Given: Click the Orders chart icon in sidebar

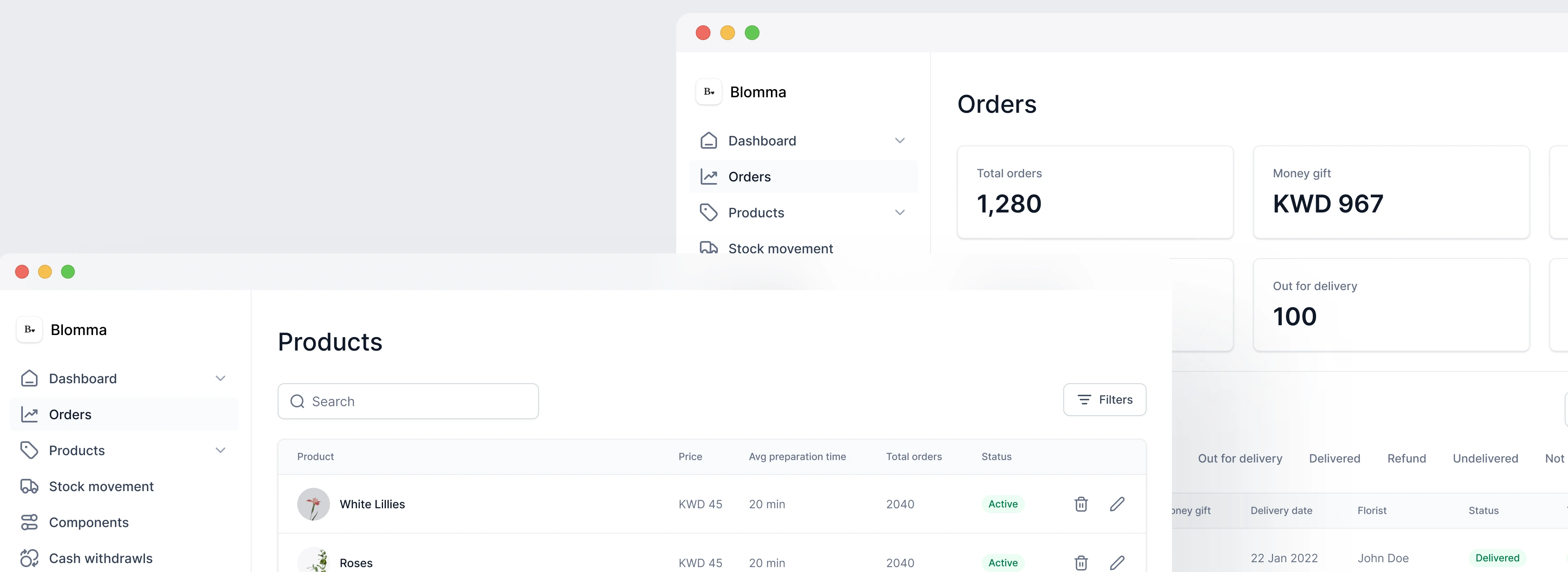Looking at the screenshot, I should coord(30,414).
